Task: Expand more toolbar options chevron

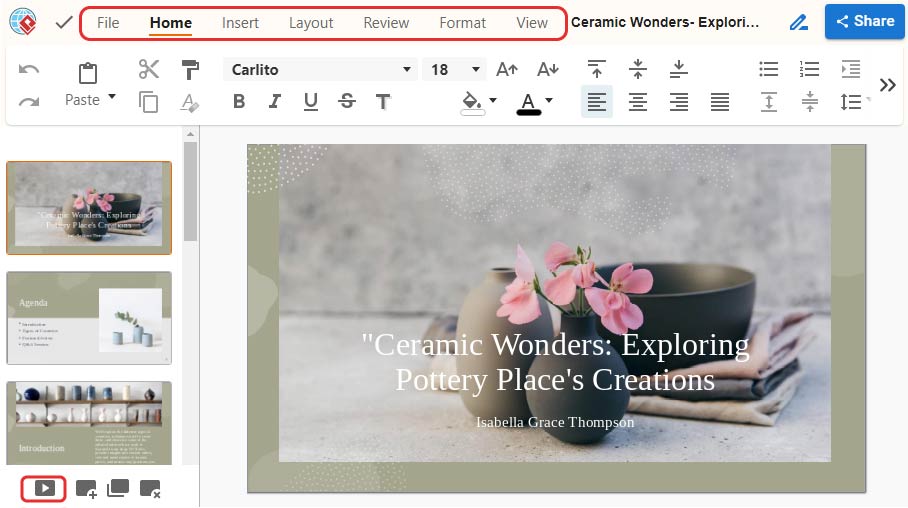Action: (887, 85)
